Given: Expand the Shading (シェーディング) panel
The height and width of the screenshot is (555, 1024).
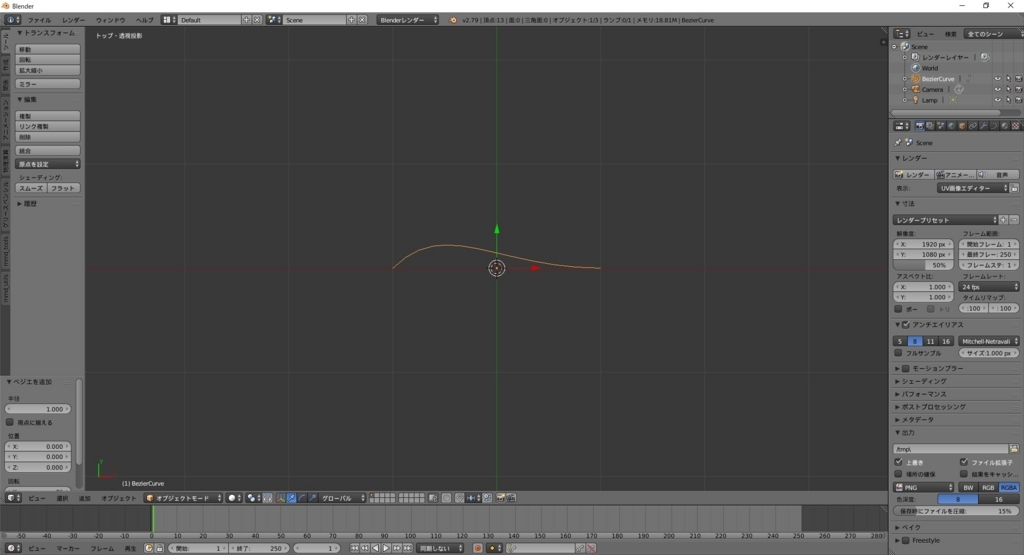Looking at the screenshot, I should [x=924, y=381].
